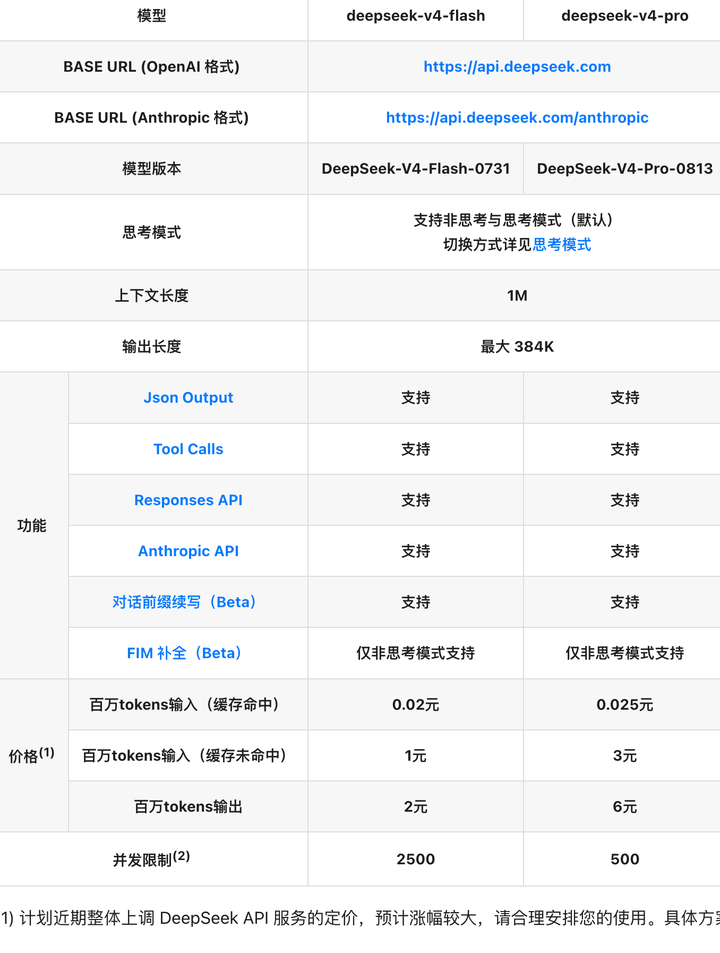This screenshot has width=720, height=953.
Task: Click the 上下文长度 row label
Action: 152,296
